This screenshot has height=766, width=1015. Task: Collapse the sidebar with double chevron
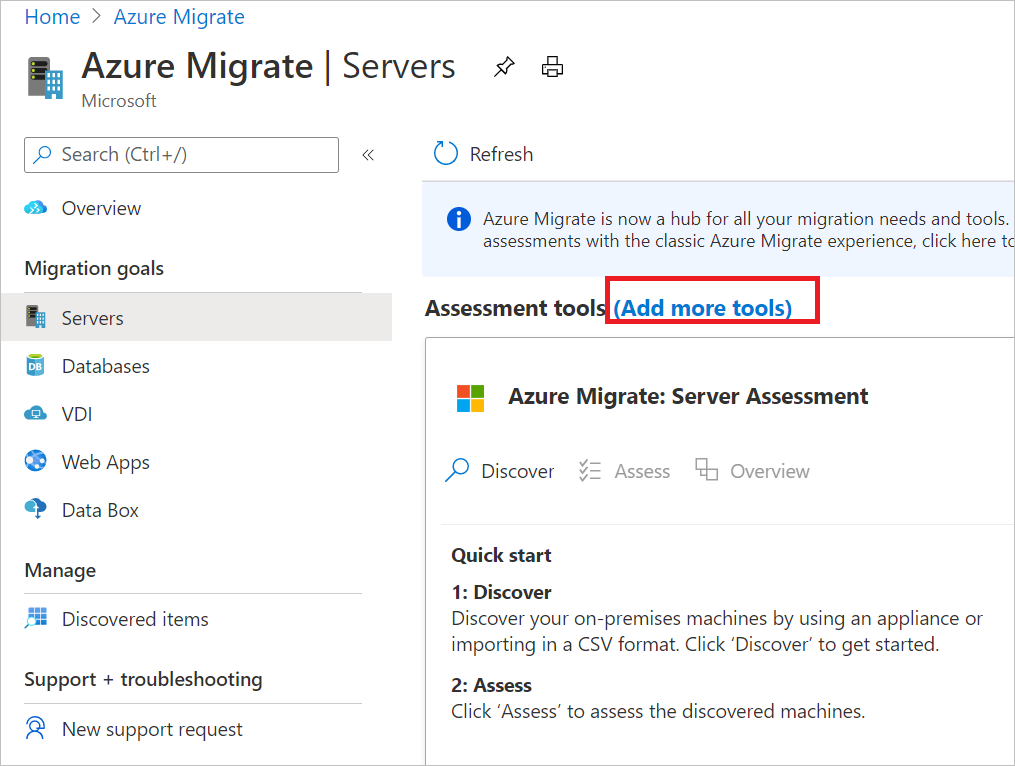point(368,155)
